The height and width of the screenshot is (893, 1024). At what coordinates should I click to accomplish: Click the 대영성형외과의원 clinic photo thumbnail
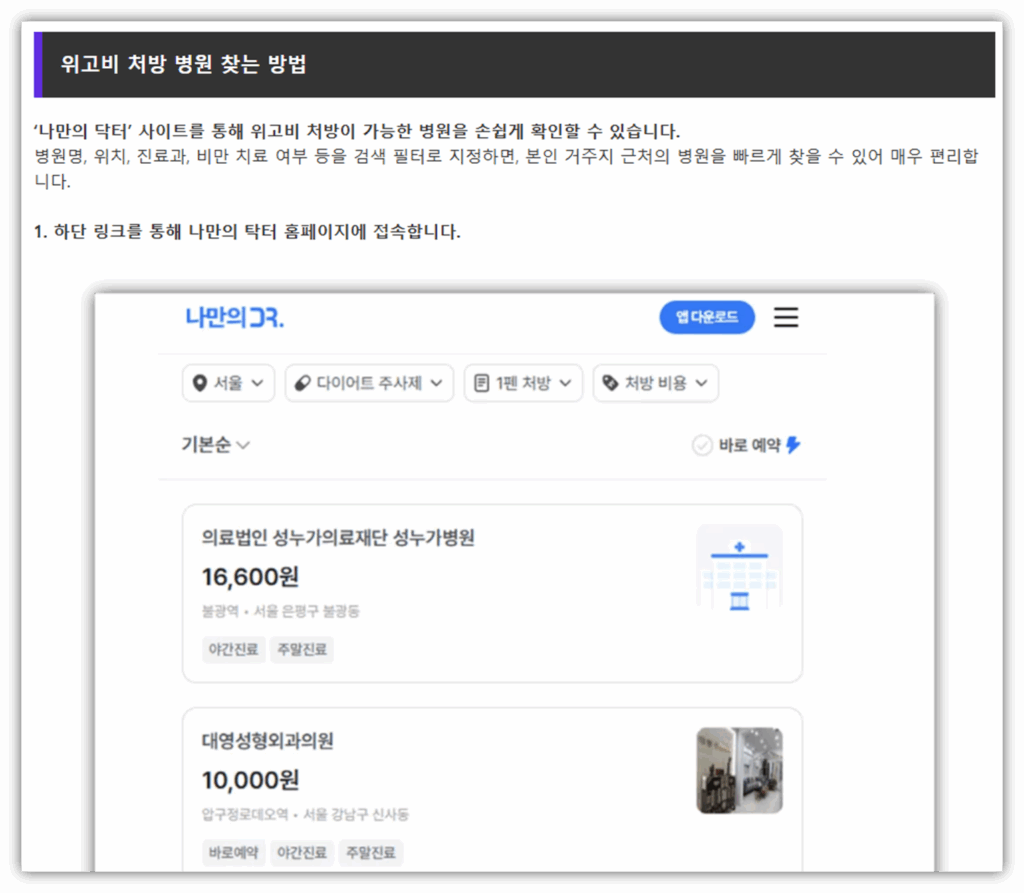coord(739,770)
